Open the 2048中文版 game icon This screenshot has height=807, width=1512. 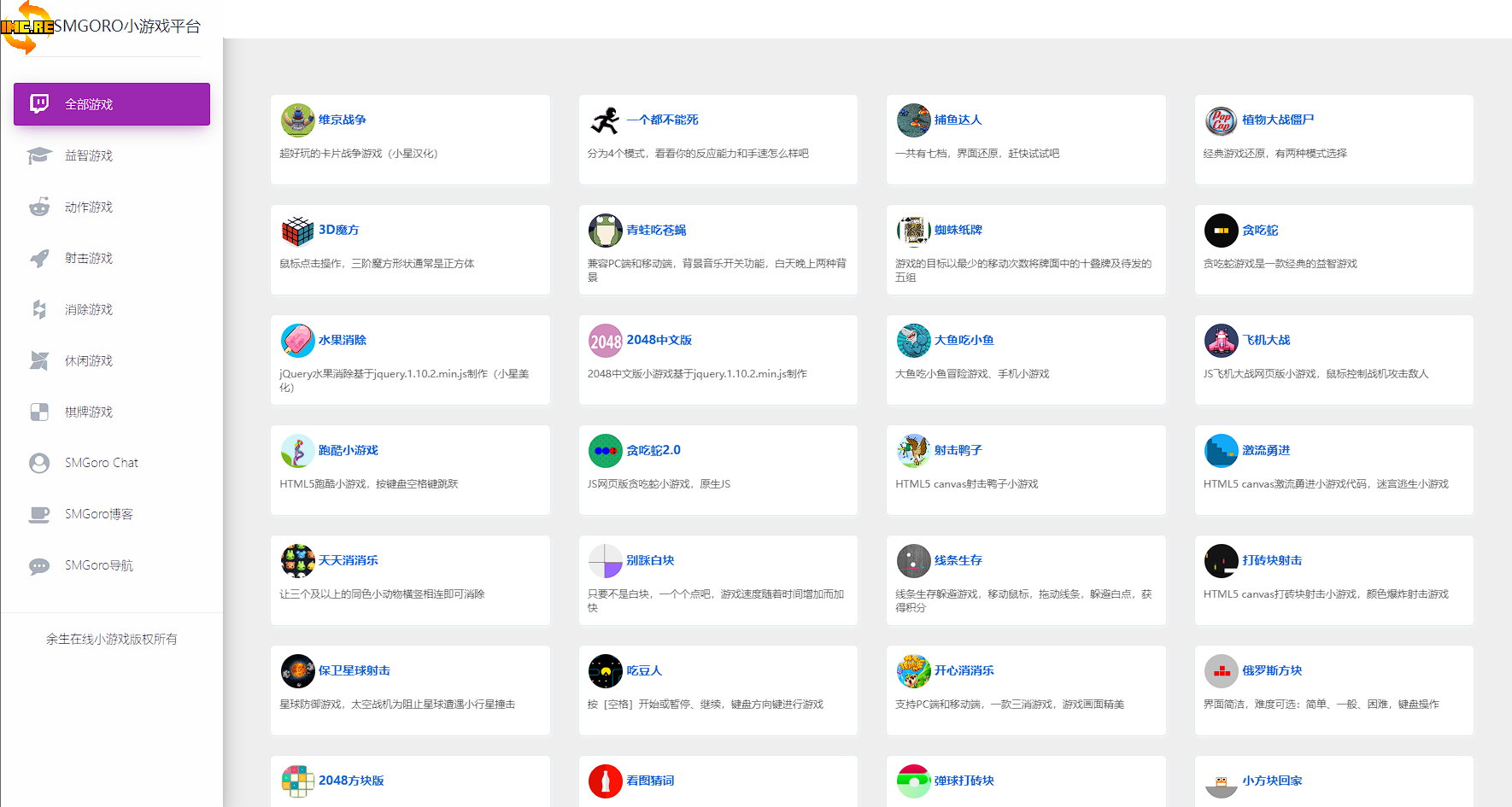point(605,341)
